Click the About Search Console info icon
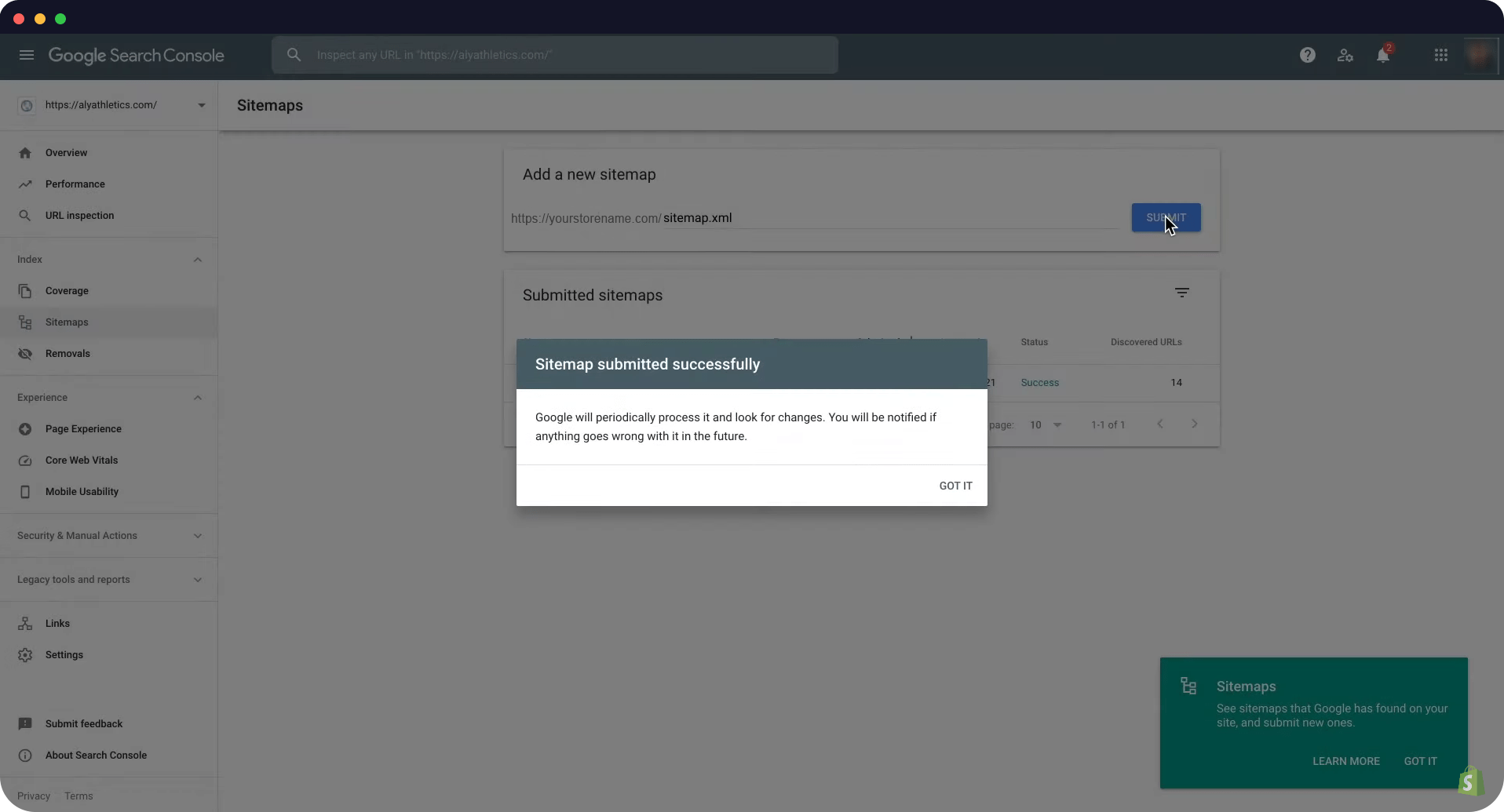Screen dimensions: 1504x812 tap(25, 756)
